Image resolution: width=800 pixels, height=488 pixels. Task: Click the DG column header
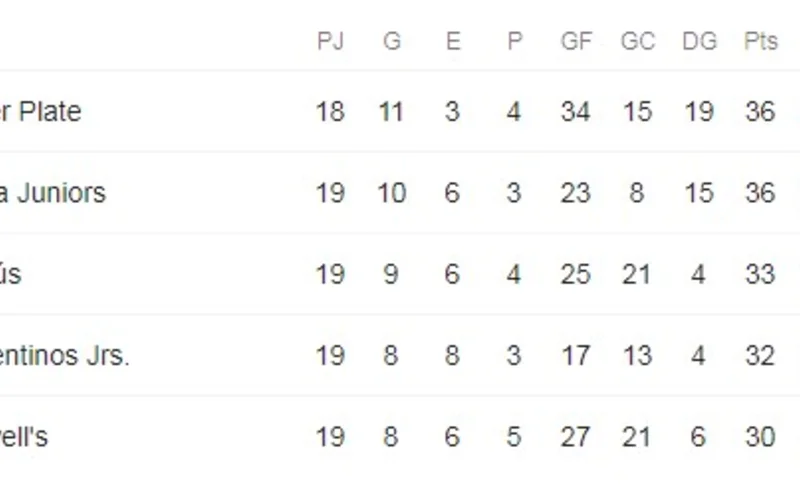click(x=699, y=41)
